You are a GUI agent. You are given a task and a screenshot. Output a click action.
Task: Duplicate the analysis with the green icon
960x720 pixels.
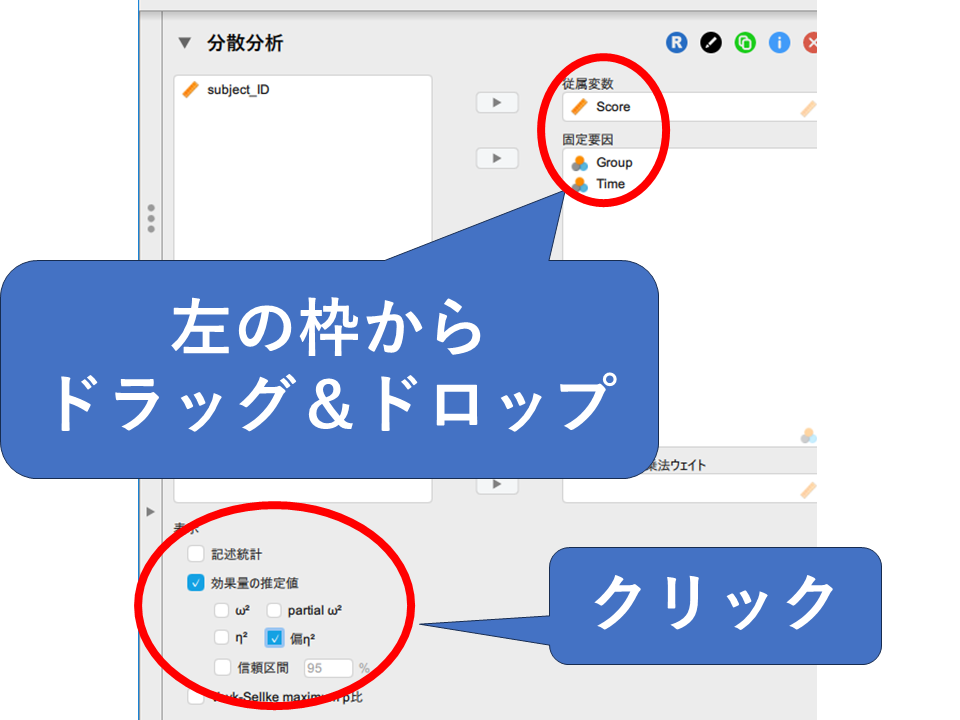[x=745, y=43]
